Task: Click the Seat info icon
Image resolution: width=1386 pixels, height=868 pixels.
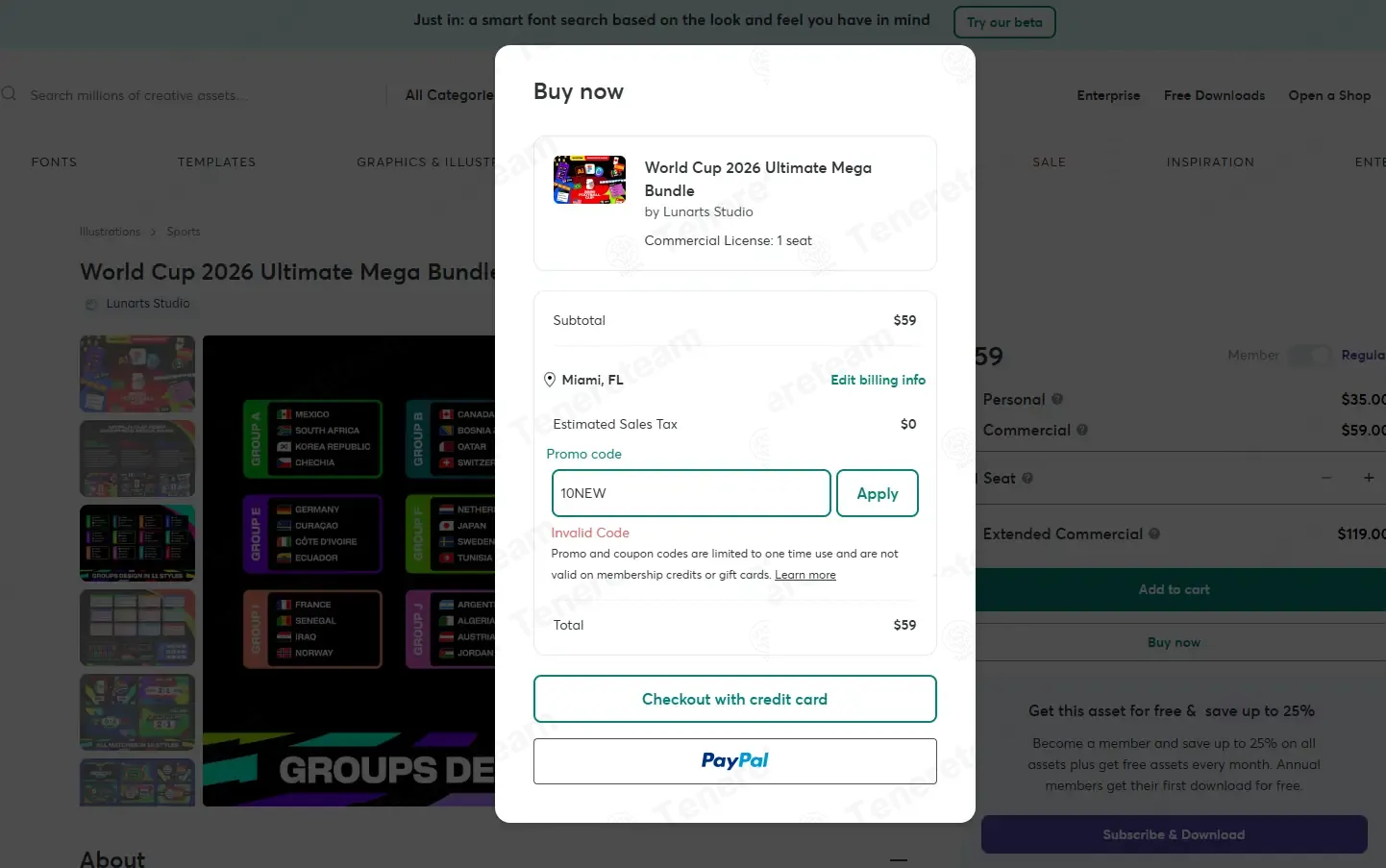Action: [x=1027, y=478]
